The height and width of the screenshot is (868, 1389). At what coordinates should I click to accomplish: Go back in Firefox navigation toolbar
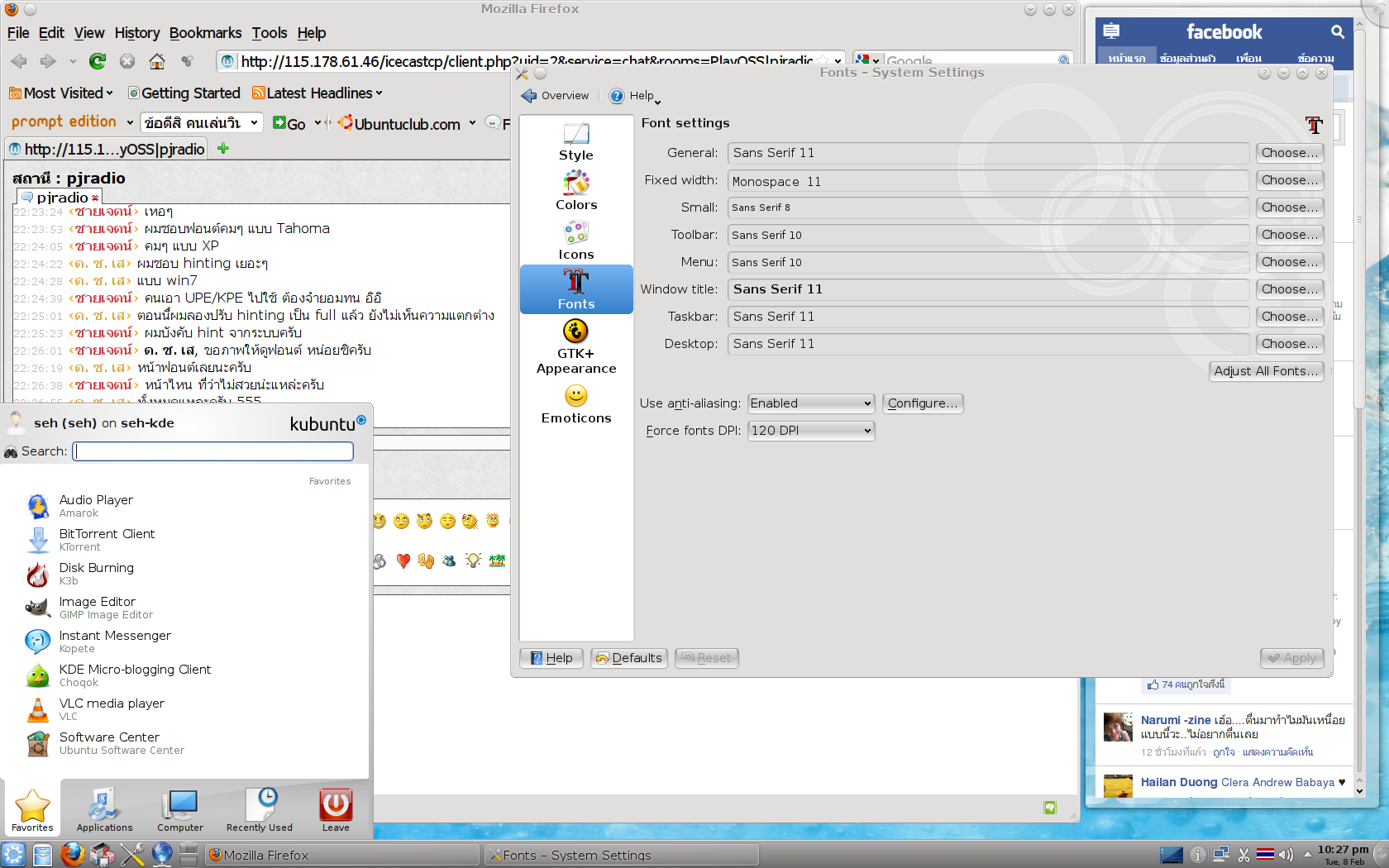pyautogui.click(x=19, y=61)
